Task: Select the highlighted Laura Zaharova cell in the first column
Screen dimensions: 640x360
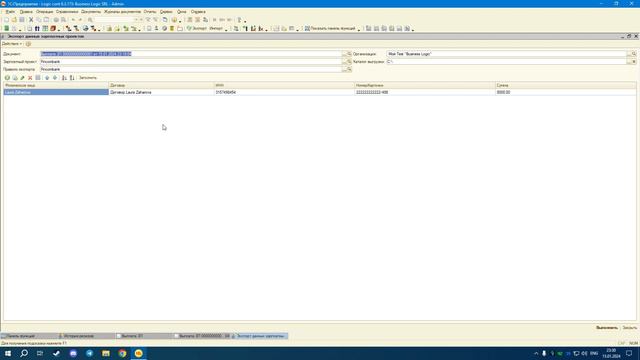Action: coord(56,92)
